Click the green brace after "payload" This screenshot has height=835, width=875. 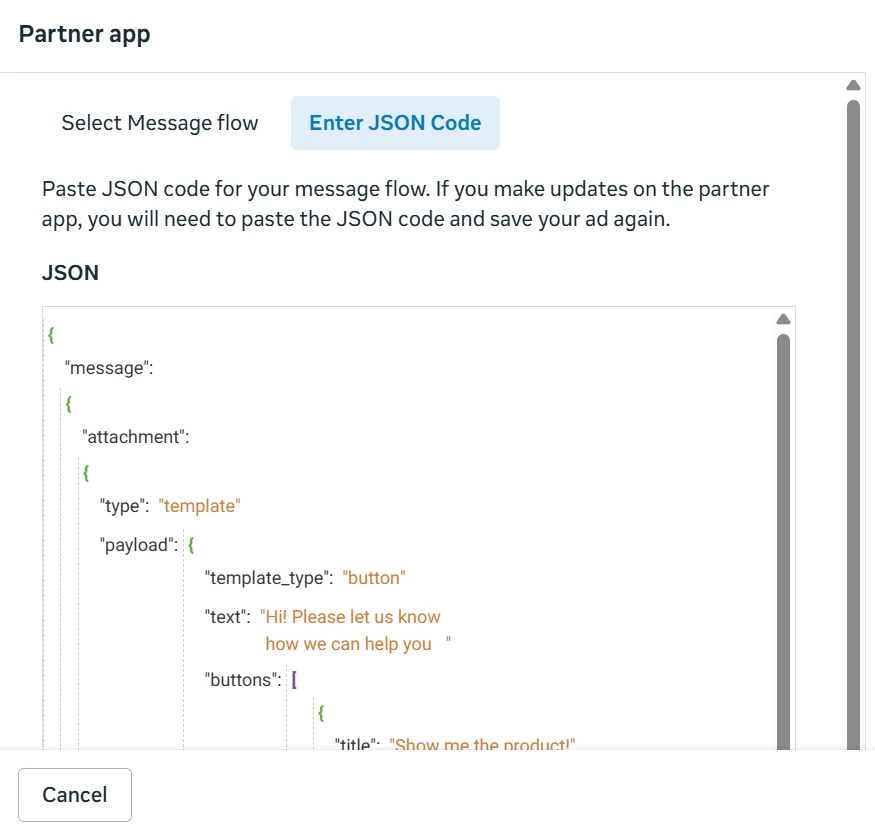[191, 546]
